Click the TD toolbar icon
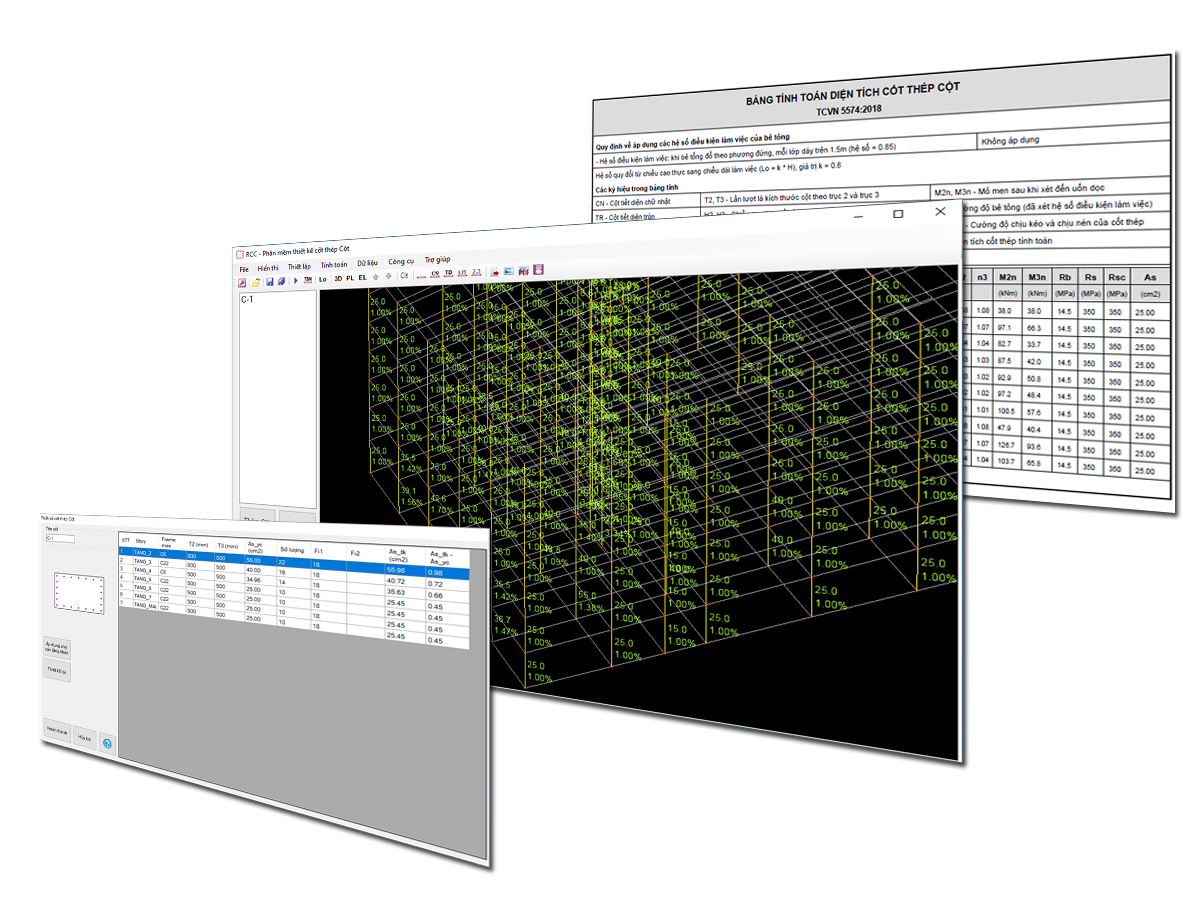Screen dimensions: 1200x900 449,272
